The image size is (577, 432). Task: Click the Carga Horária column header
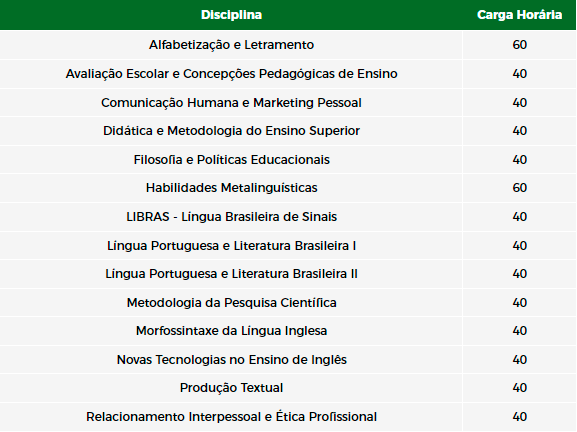click(x=519, y=15)
